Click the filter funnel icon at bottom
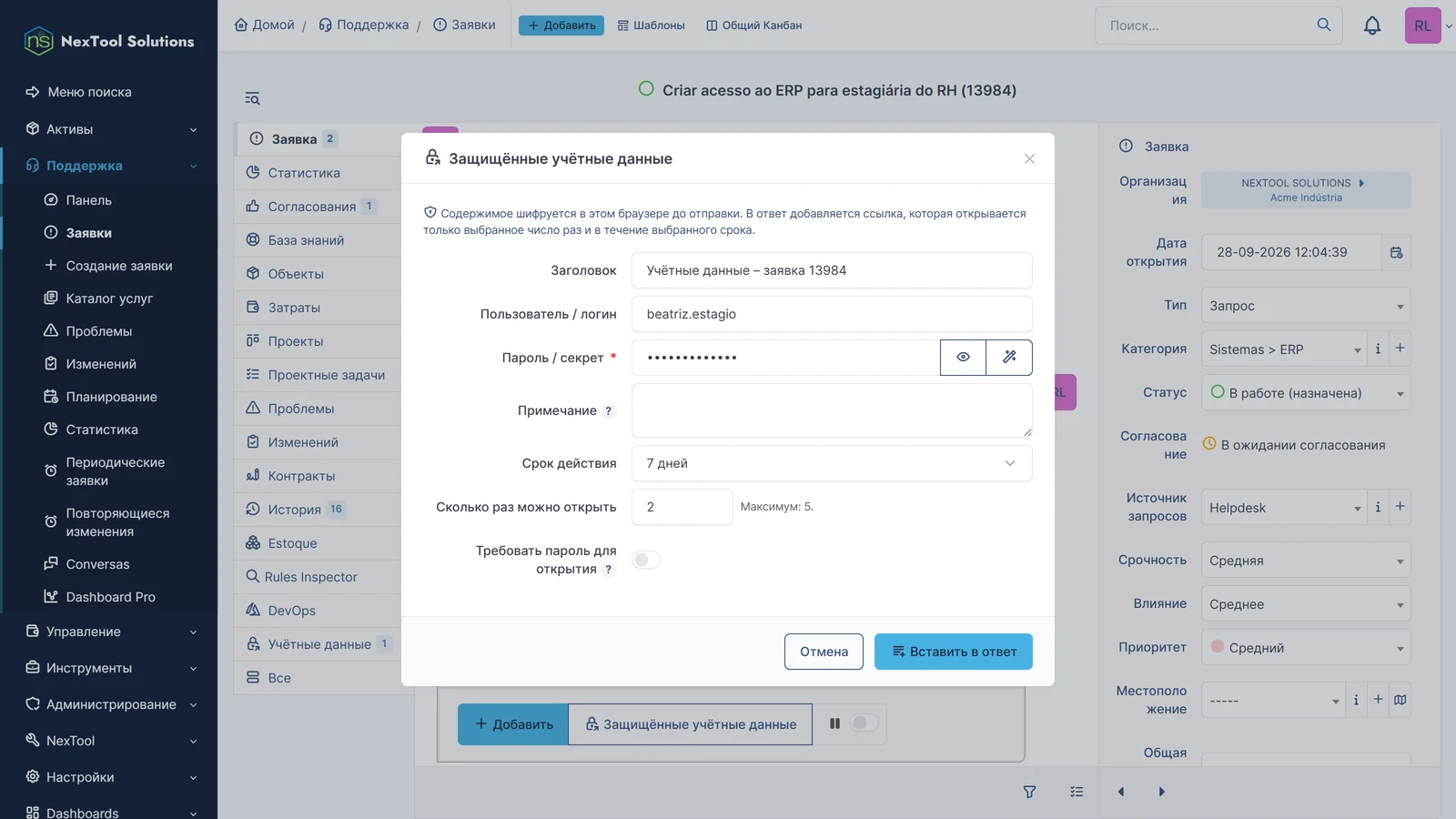1456x819 pixels. click(1029, 792)
